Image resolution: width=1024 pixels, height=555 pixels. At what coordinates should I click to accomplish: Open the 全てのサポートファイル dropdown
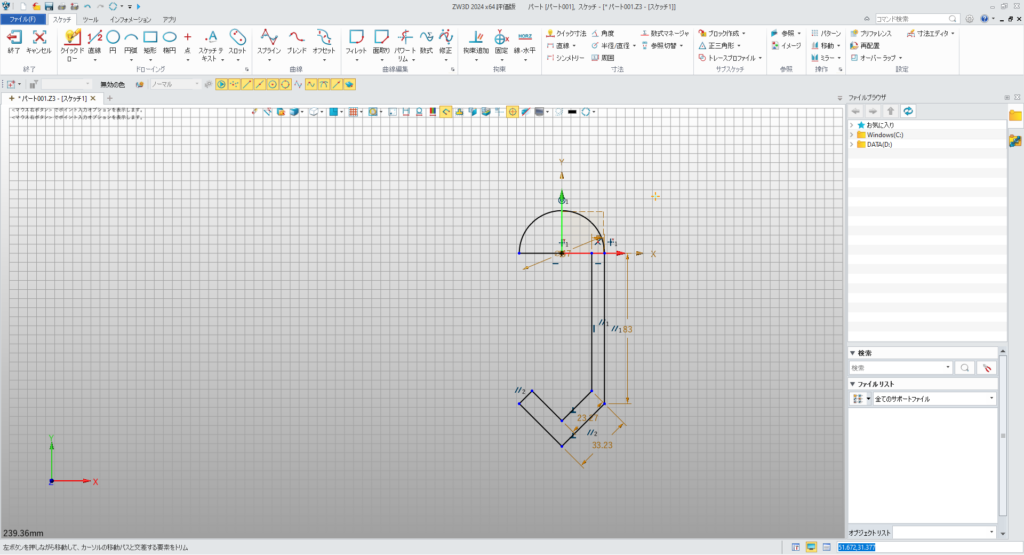point(934,399)
